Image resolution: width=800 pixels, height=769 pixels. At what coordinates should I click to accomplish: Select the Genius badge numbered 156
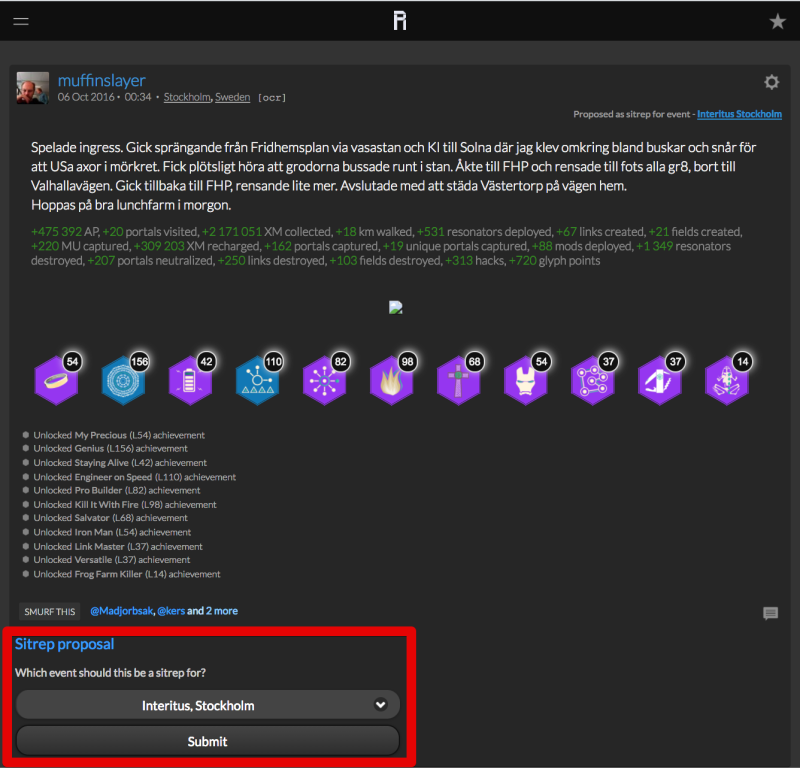(x=123, y=380)
